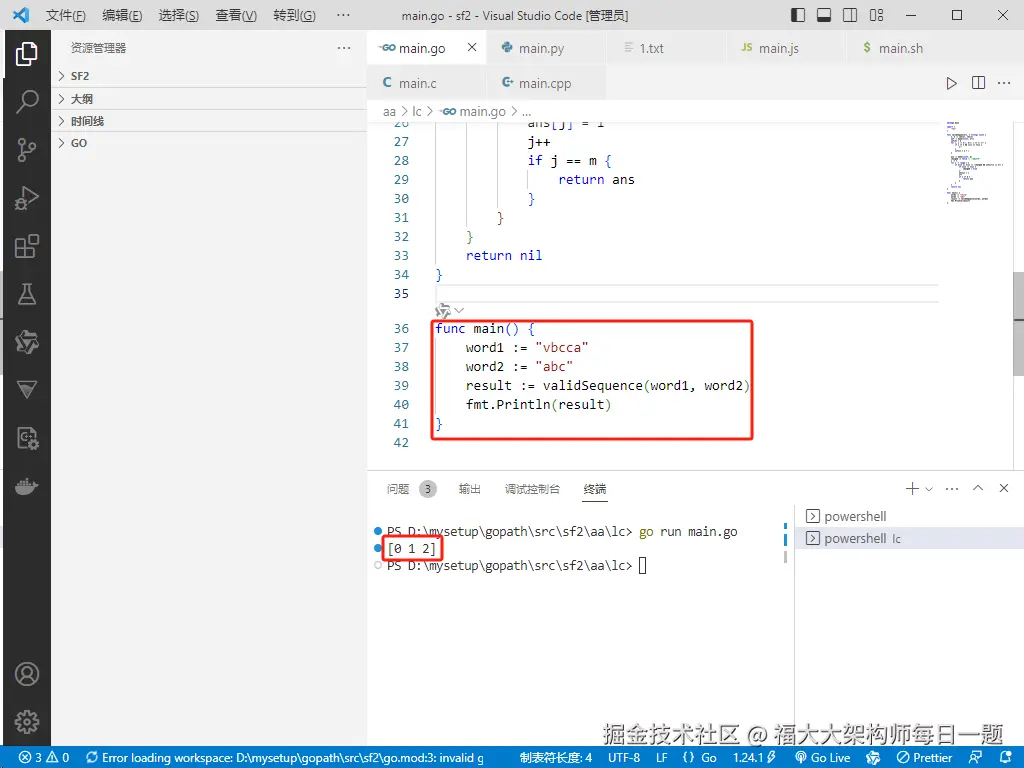Close the main.go tab
Viewport: 1024px width, 768px height.
[x=472, y=47]
